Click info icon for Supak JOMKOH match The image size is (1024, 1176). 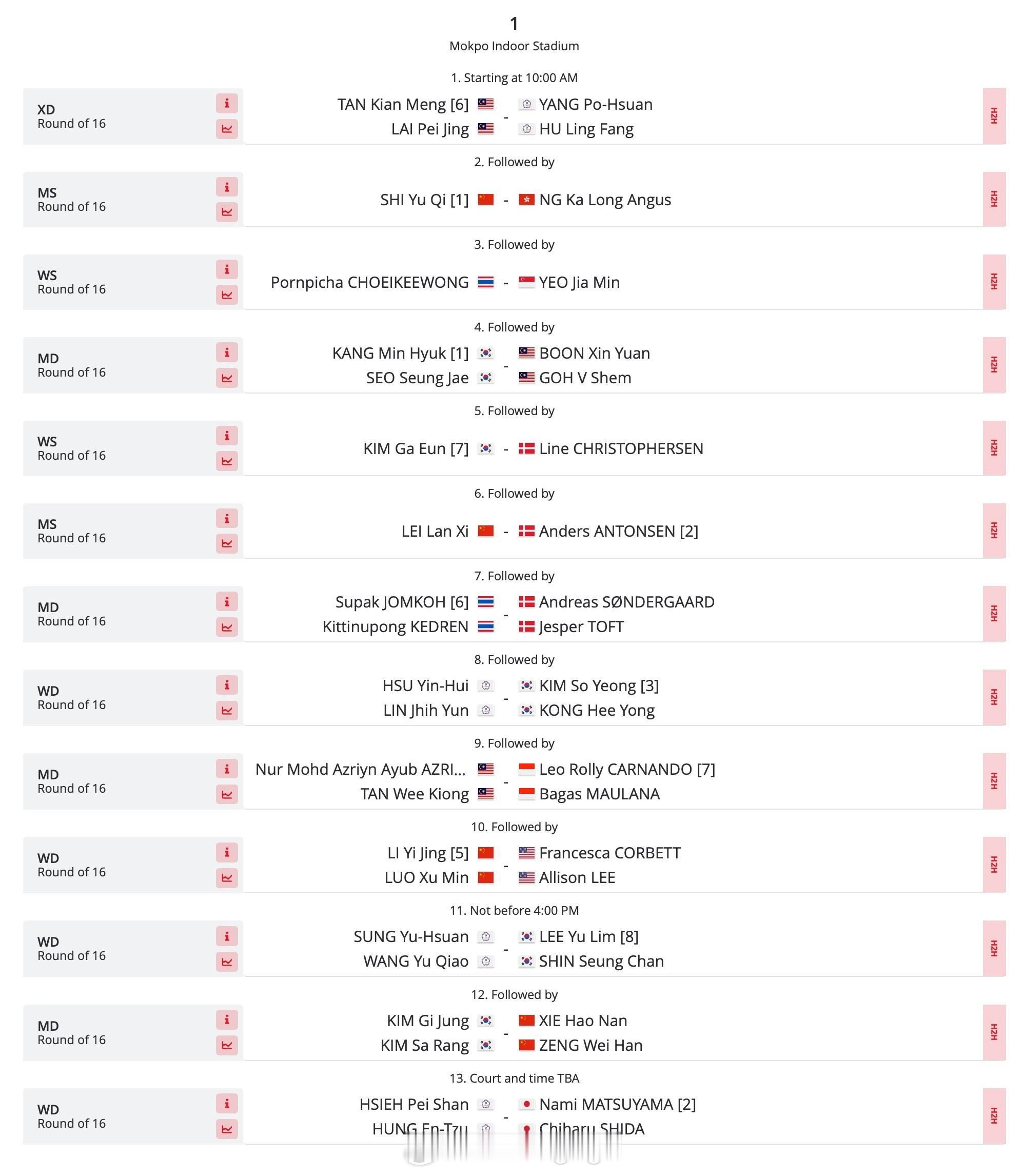(227, 601)
